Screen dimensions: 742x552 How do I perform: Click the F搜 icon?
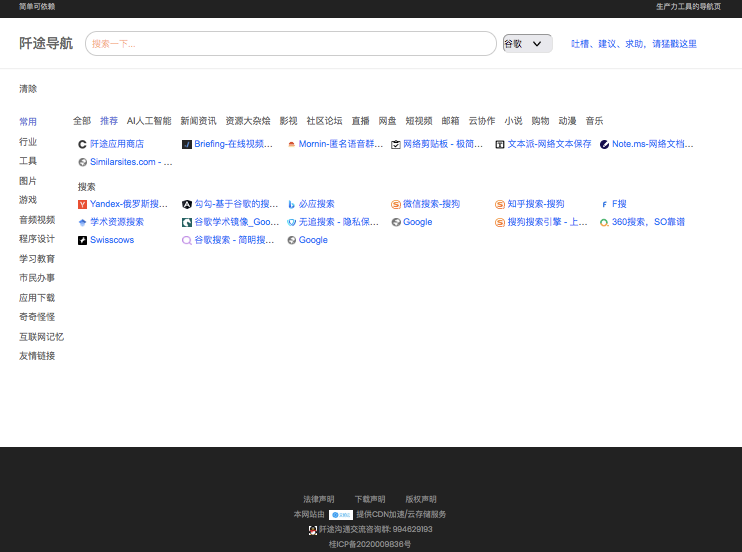pyautogui.click(x=604, y=205)
